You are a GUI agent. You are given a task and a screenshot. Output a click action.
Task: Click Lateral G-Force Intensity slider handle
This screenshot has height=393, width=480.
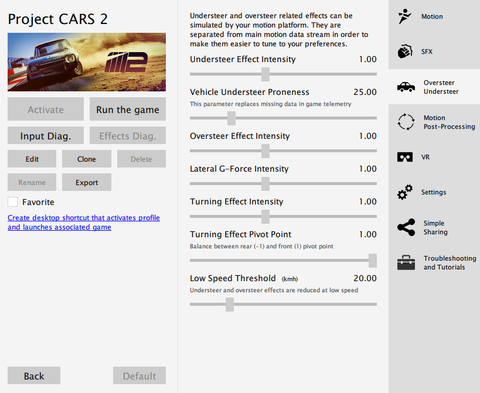tap(265, 184)
